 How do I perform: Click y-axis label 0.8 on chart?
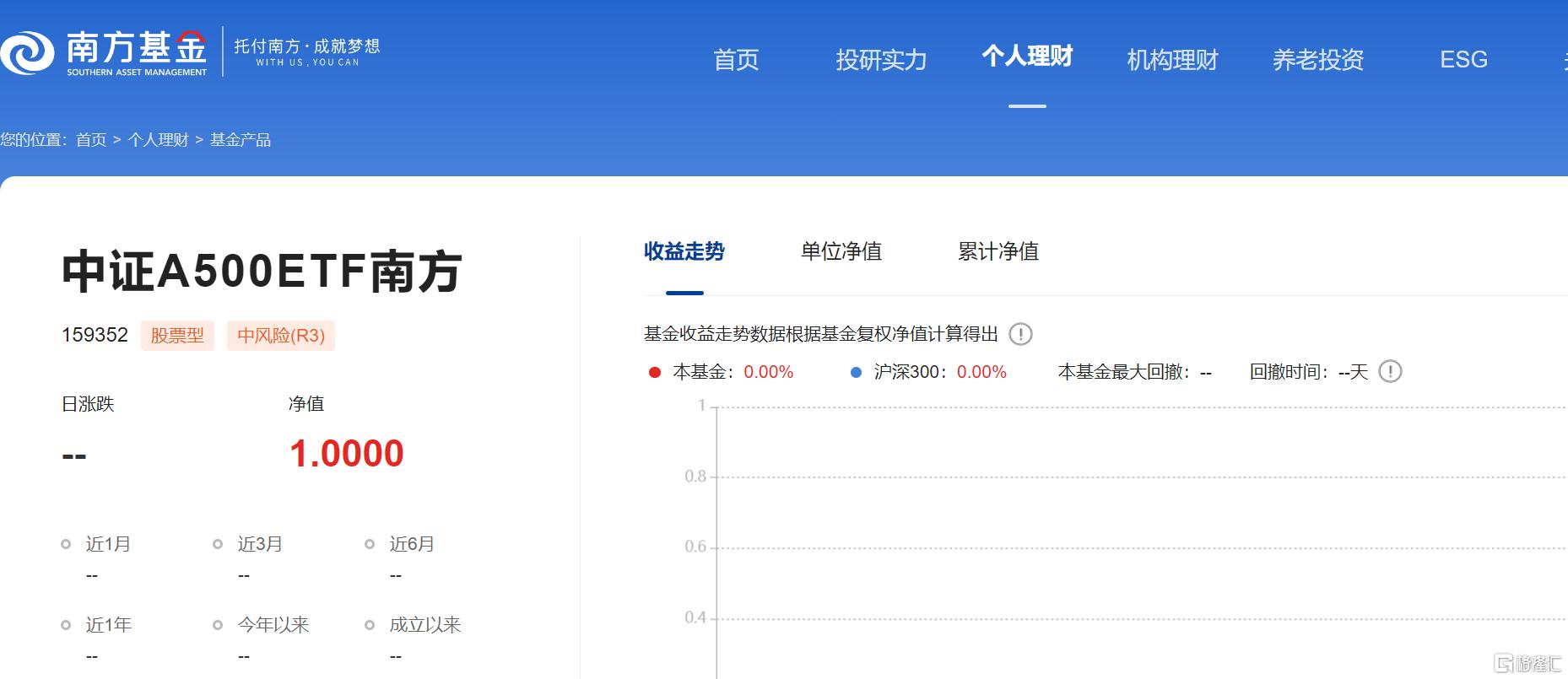(x=695, y=477)
